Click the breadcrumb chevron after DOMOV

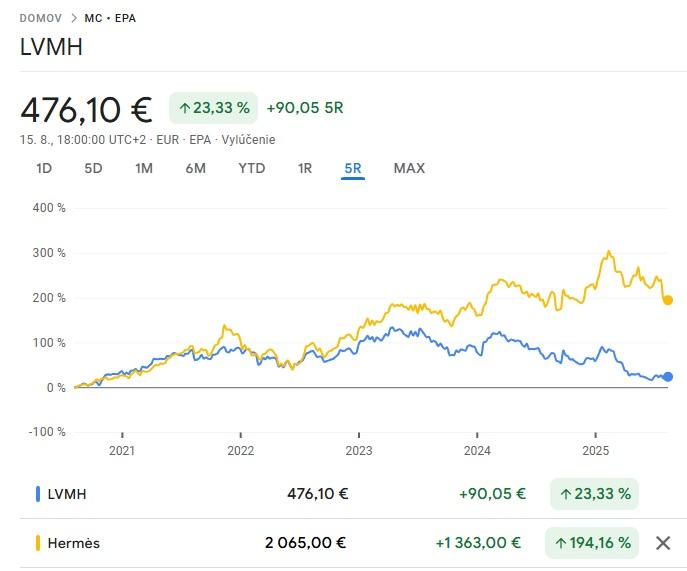(74, 18)
